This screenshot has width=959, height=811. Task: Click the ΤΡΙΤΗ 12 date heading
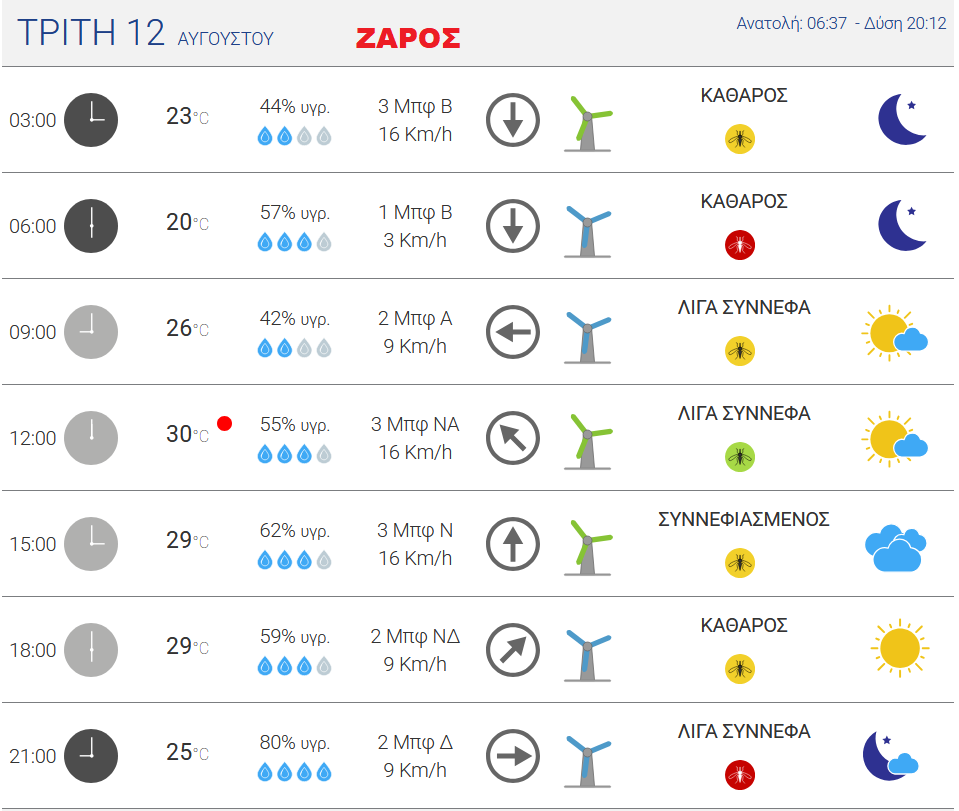91,32
